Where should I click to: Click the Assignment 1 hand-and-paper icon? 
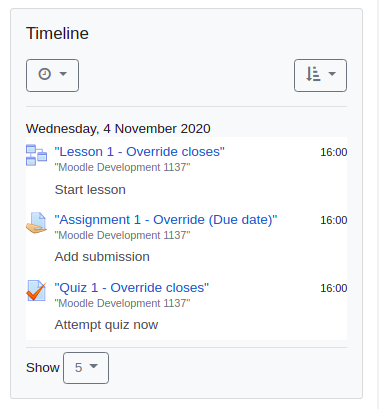36,223
